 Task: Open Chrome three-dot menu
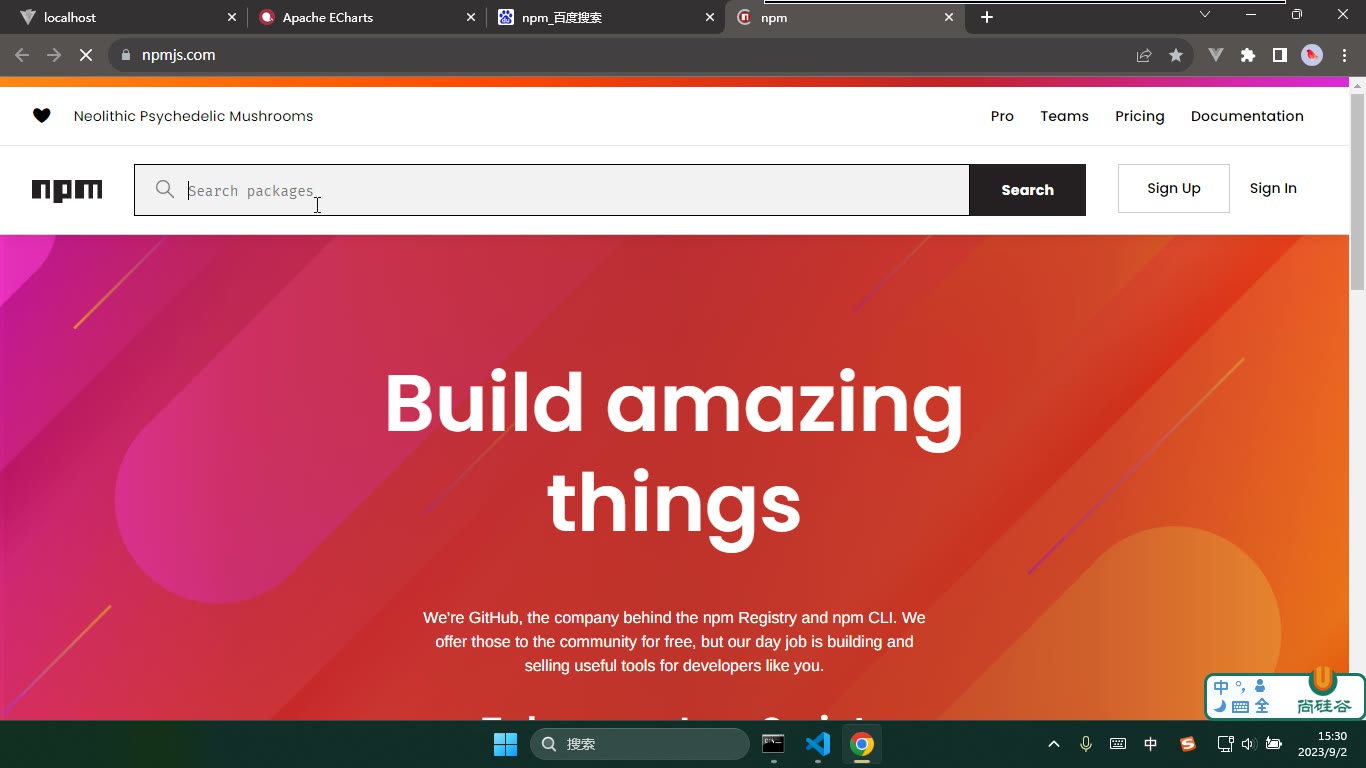point(1344,55)
